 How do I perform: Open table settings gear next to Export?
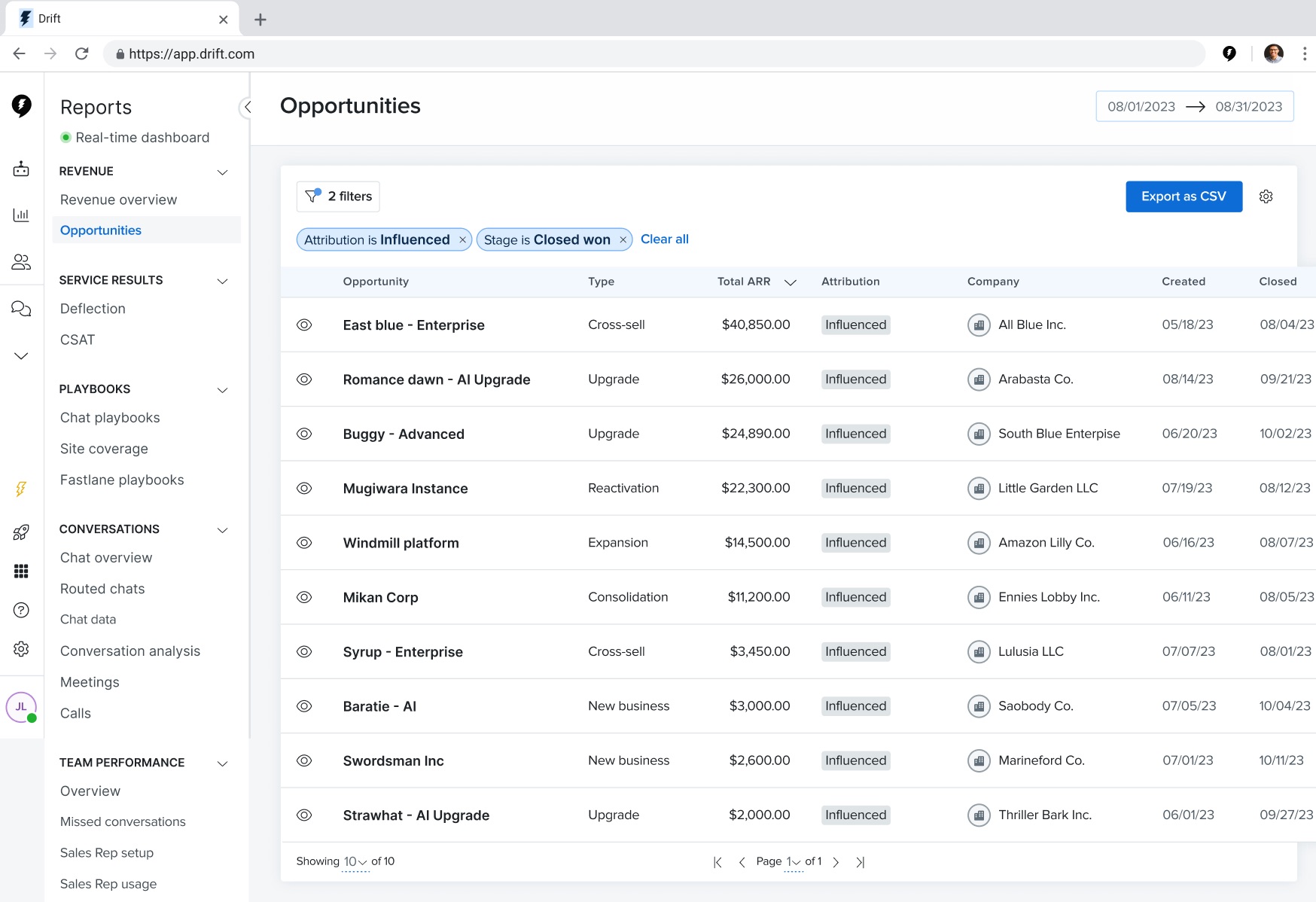click(x=1266, y=197)
